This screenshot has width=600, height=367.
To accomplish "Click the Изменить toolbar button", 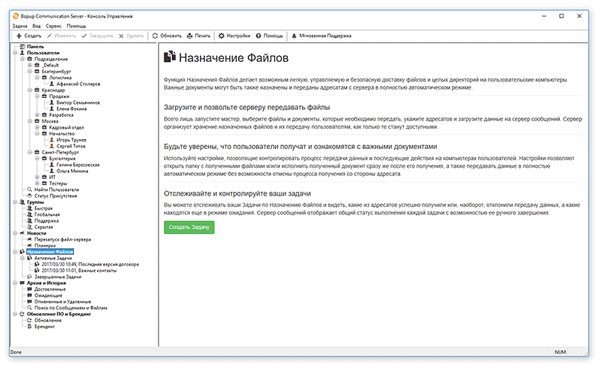I will coord(61,36).
